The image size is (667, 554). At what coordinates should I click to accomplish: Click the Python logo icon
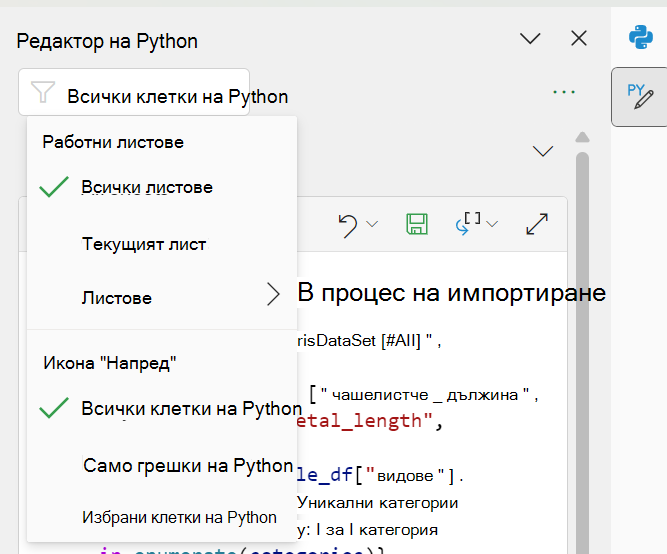(x=641, y=37)
